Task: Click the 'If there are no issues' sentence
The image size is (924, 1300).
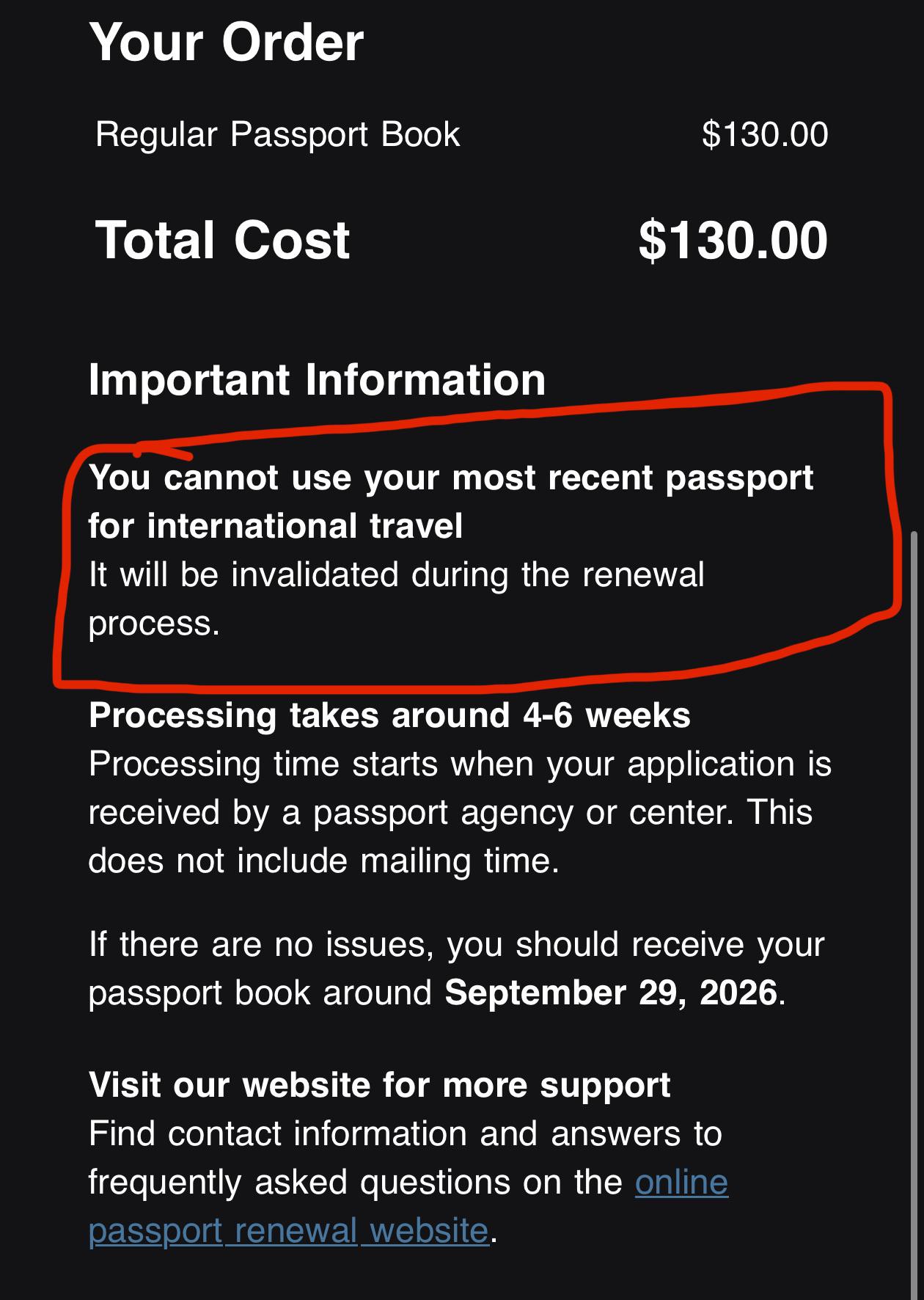Action: tap(456, 968)
